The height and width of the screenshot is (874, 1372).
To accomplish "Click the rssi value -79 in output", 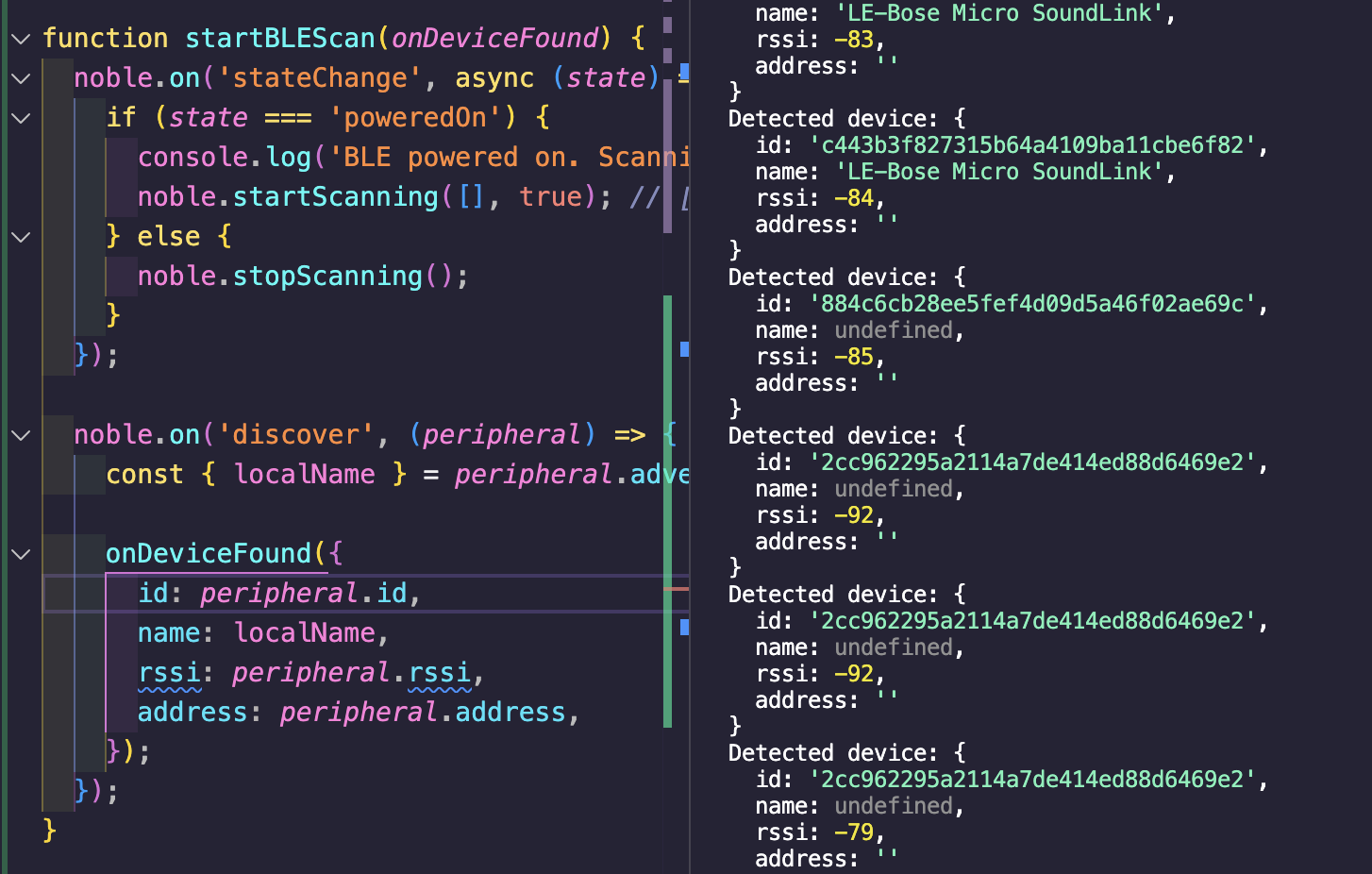I will [854, 832].
